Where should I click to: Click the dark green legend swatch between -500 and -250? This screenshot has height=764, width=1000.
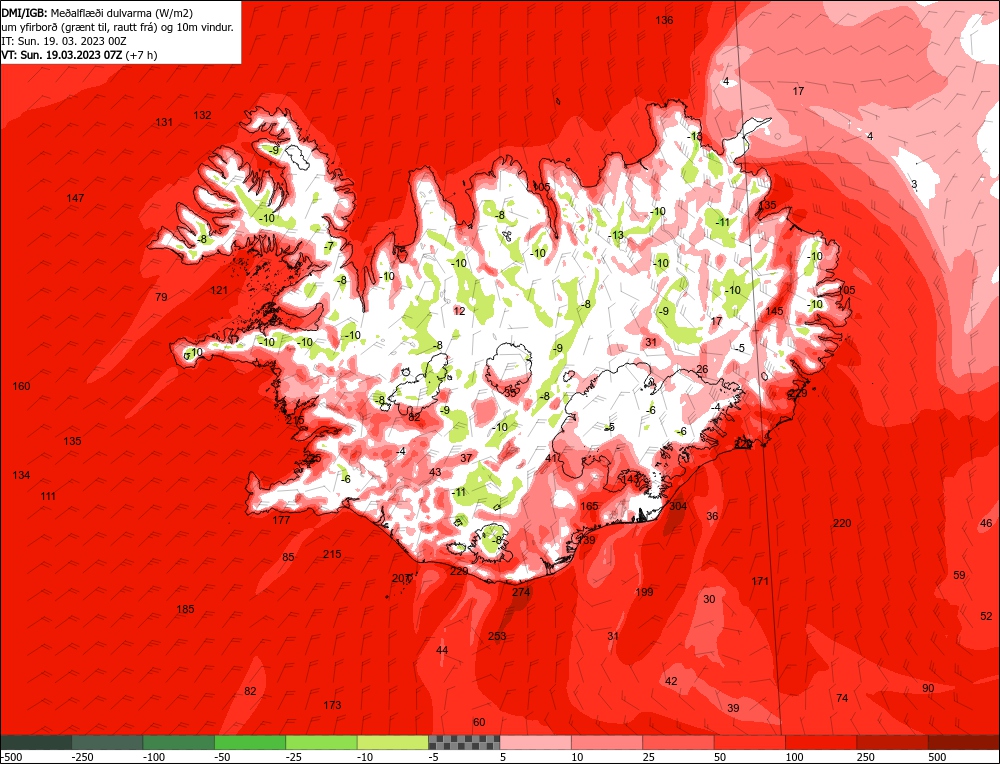coord(36,742)
